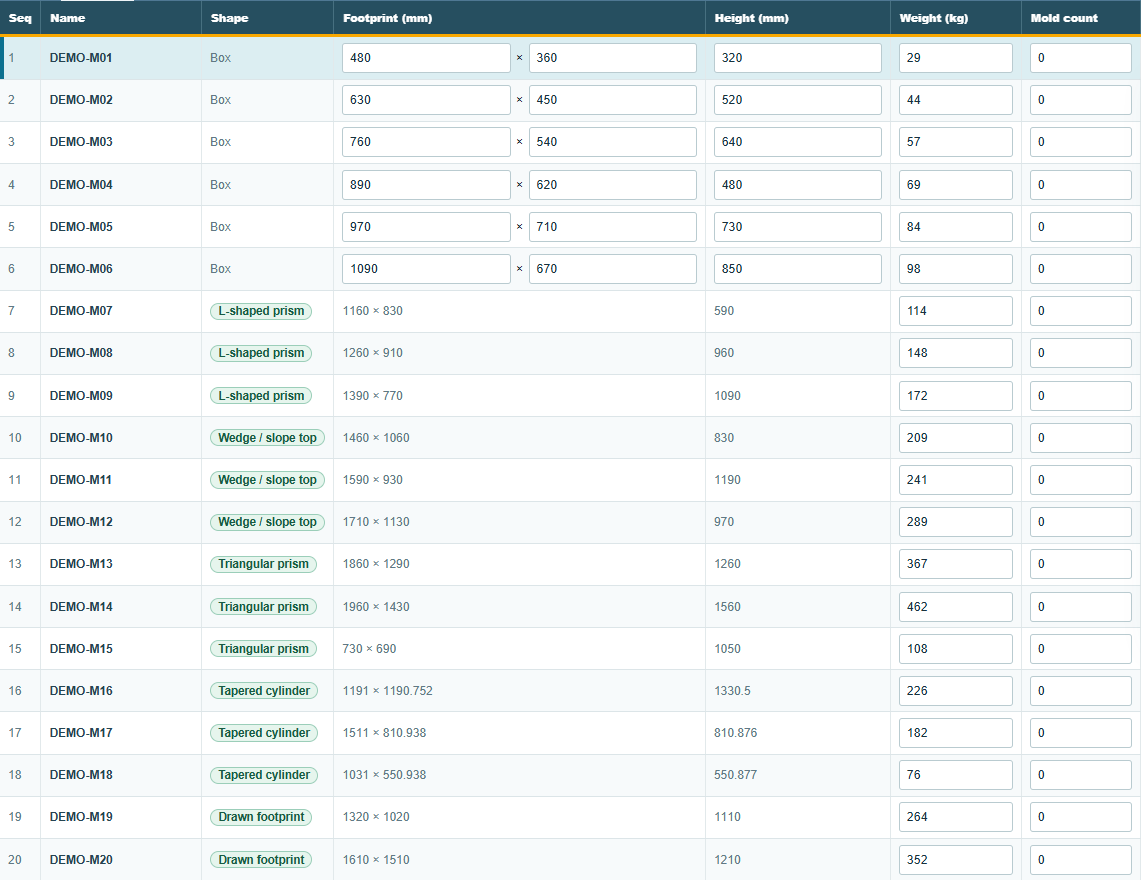This screenshot has height=880, width=1141.
Task: Click Drawn footprint tag for DEMO-M20
Action: [261, 860]
